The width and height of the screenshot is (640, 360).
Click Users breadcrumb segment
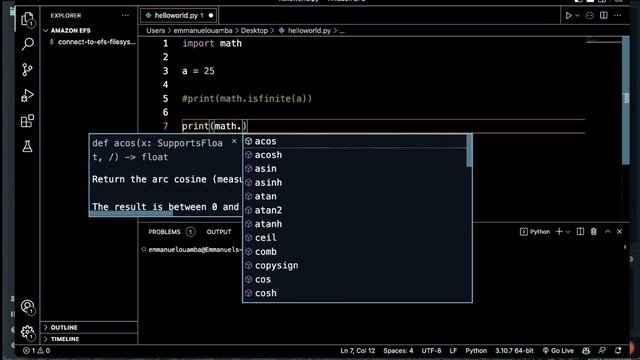point(156,31)
